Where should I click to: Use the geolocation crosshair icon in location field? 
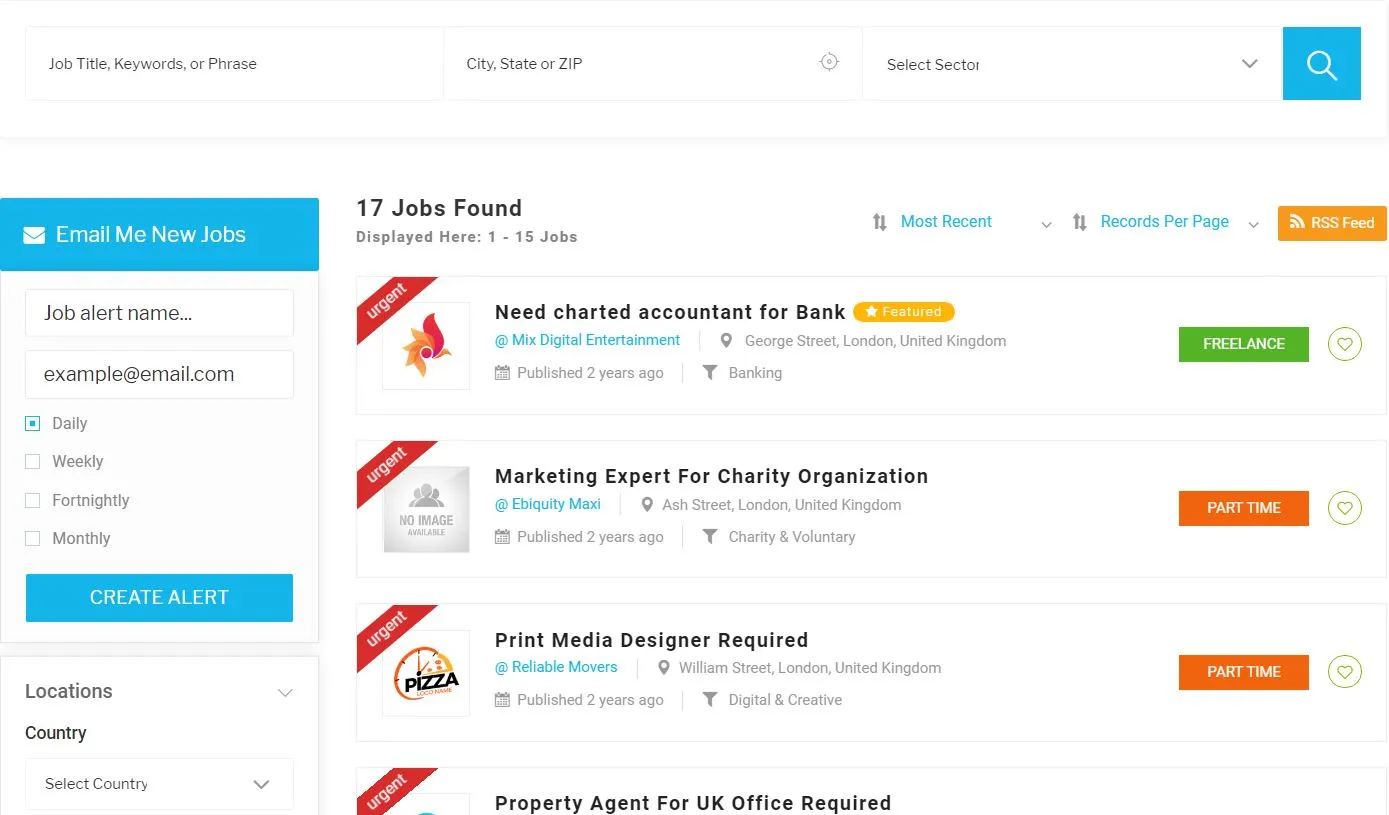click(828, 61)
